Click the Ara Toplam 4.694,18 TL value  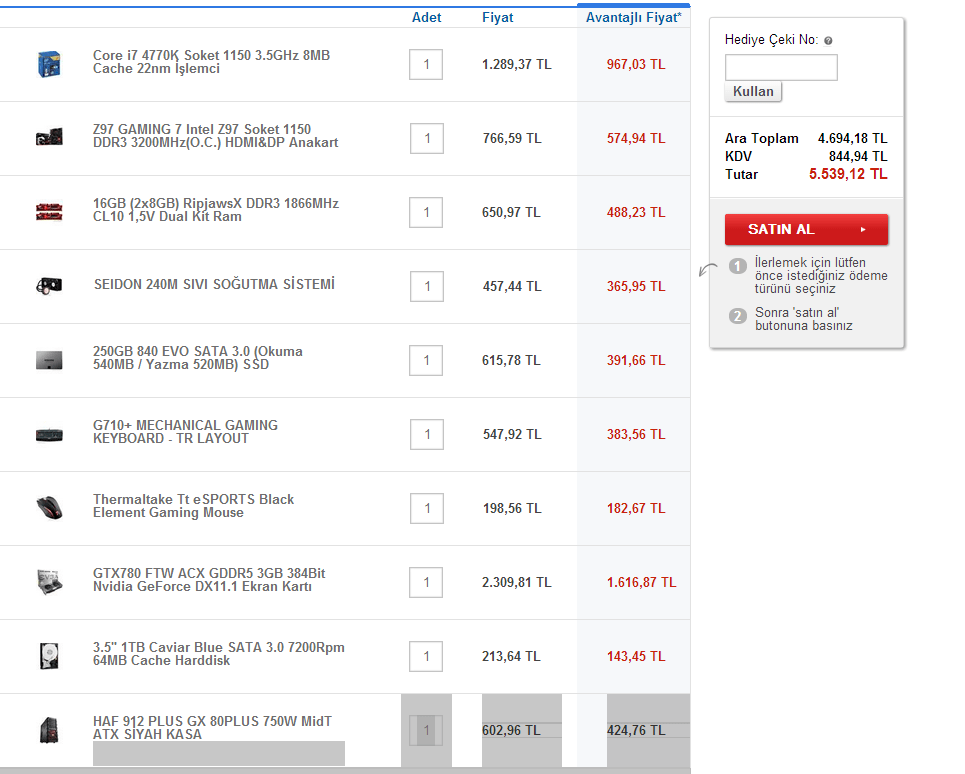[852, 138]
